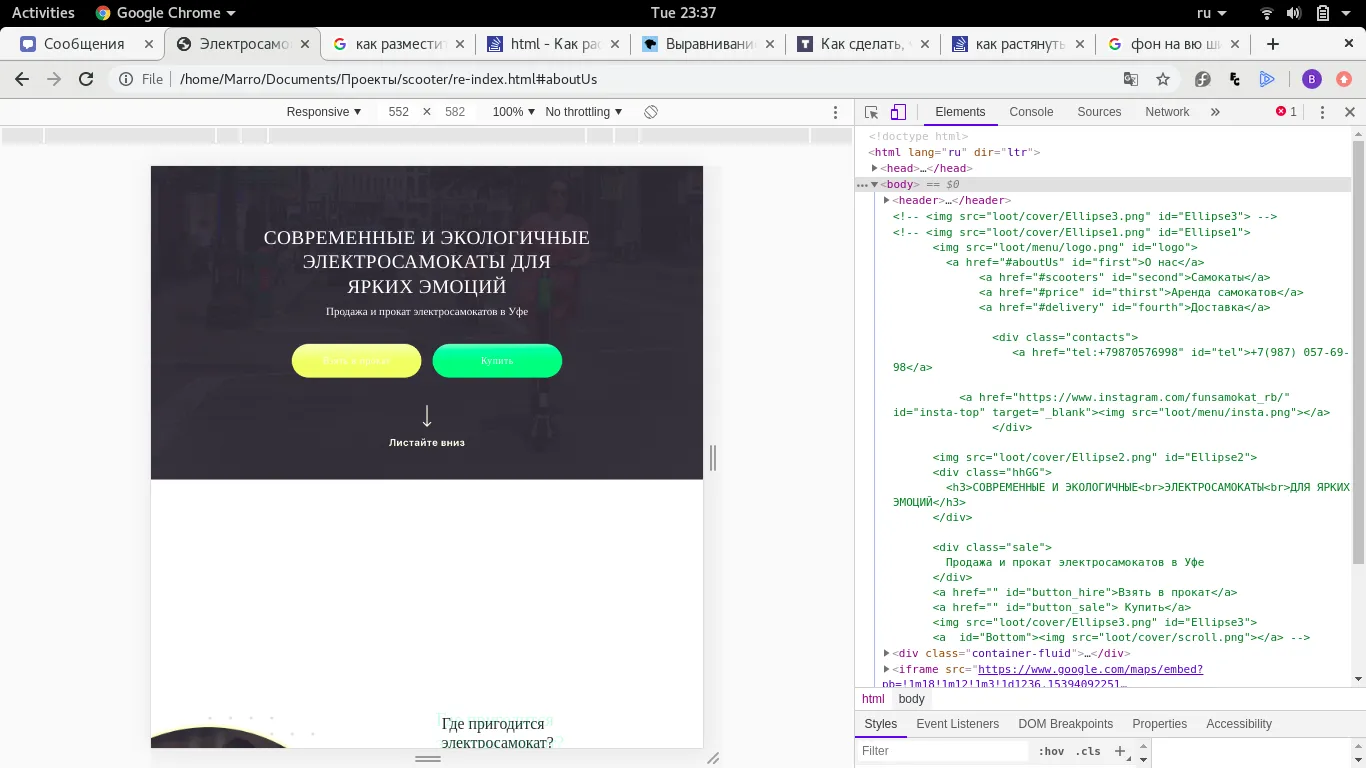Open the Google Chrome app menu
1366x768 pixels.
[x=165, y=13]
